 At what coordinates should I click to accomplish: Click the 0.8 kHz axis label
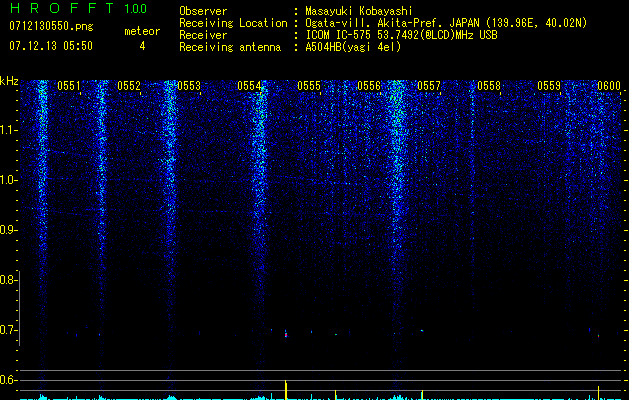tap(9, 280)
